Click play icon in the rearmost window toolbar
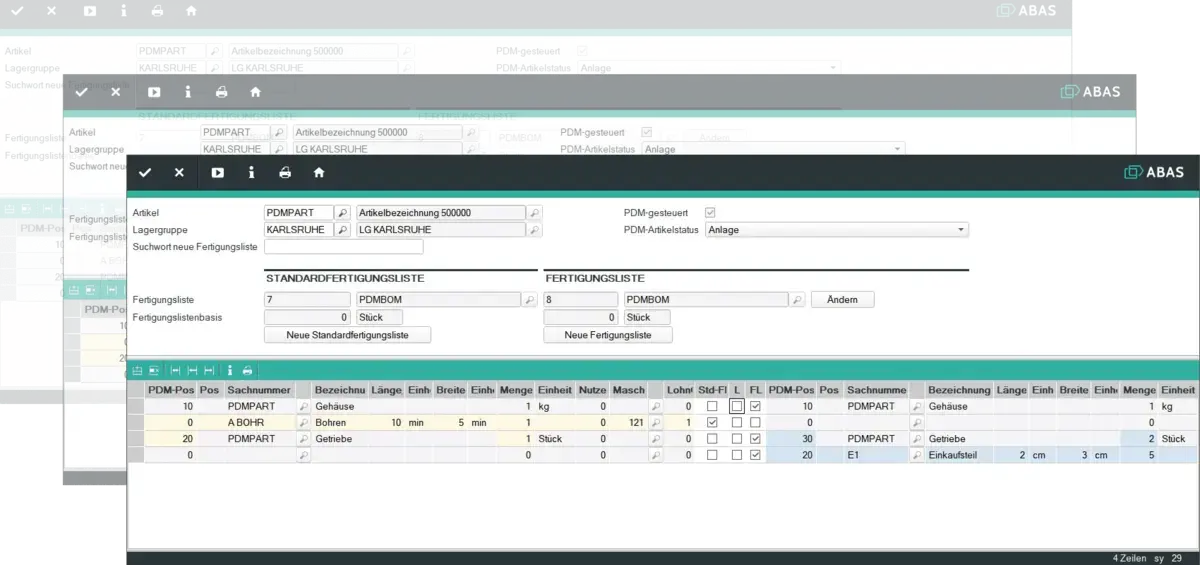Screen dimensions: 1200x565 click(90, 11)
